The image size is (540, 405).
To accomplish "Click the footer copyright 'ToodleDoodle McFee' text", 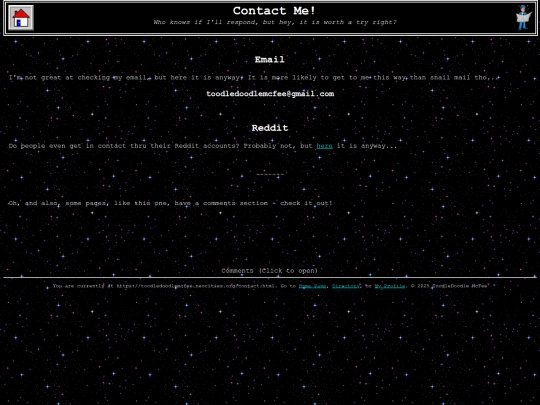I will pyautogui.click(x=460, y=286).
